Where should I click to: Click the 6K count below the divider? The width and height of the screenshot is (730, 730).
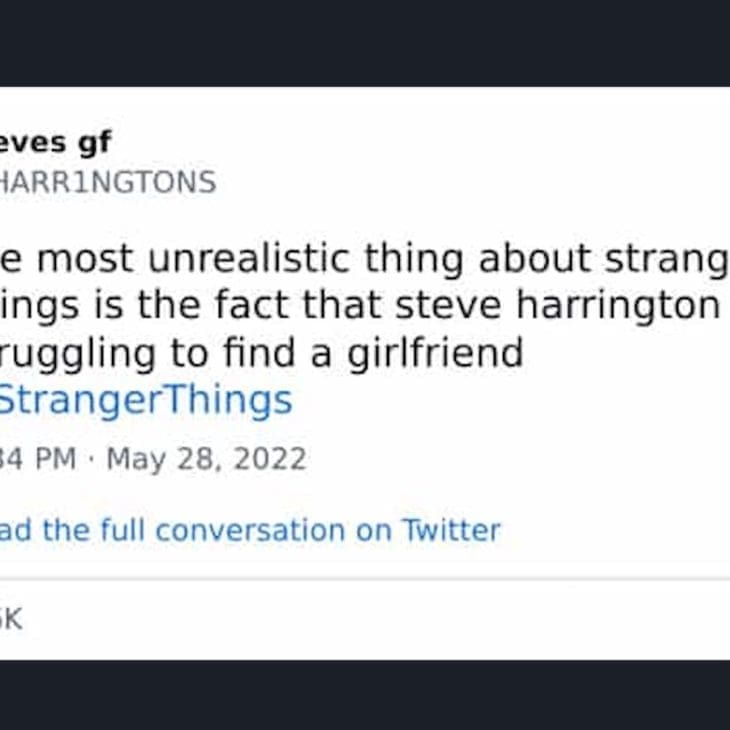(x=10, y=619)
